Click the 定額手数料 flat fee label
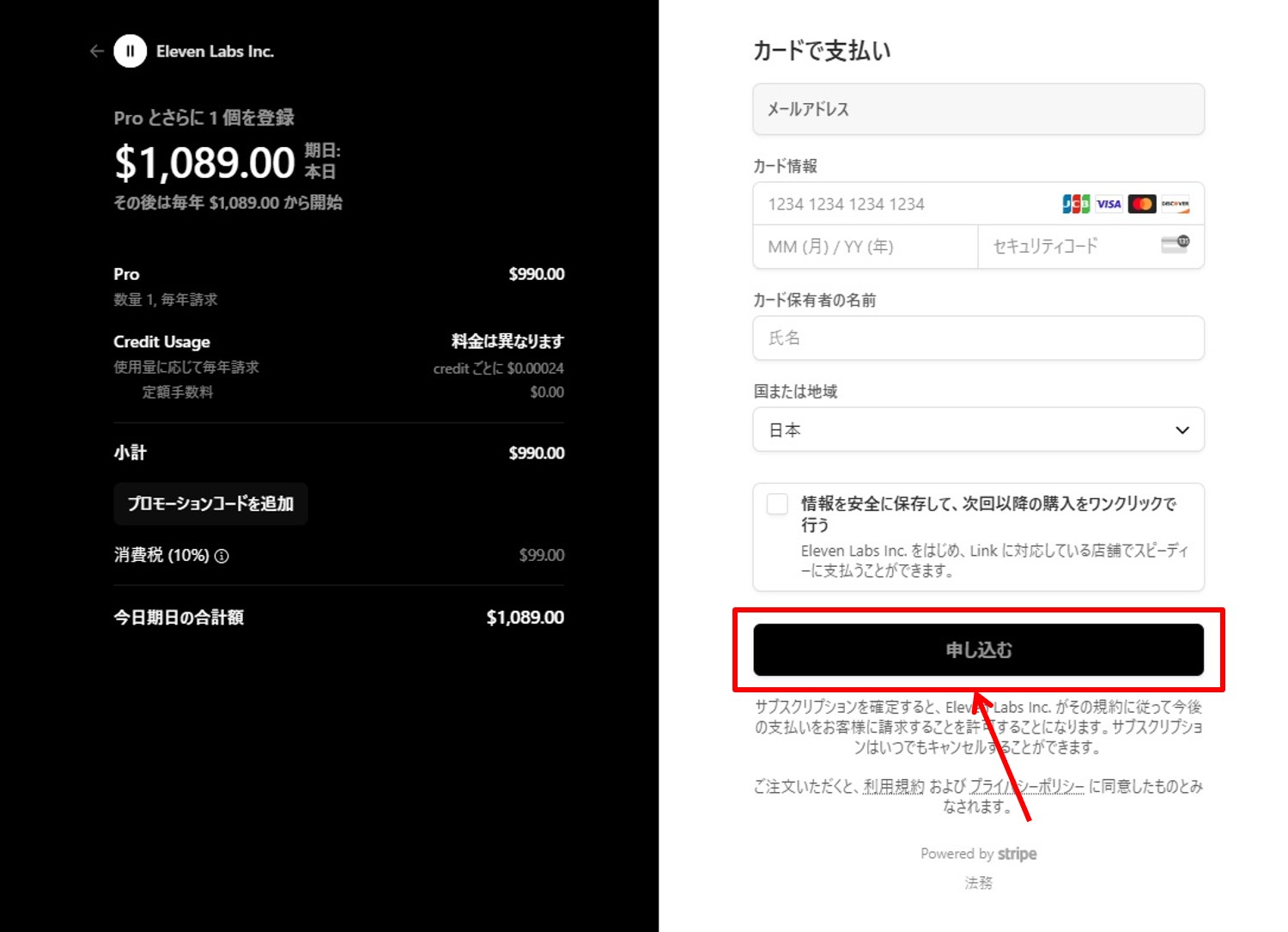Image resolution: width=1288 pixels, height=932 pixels. click(178, 392)
